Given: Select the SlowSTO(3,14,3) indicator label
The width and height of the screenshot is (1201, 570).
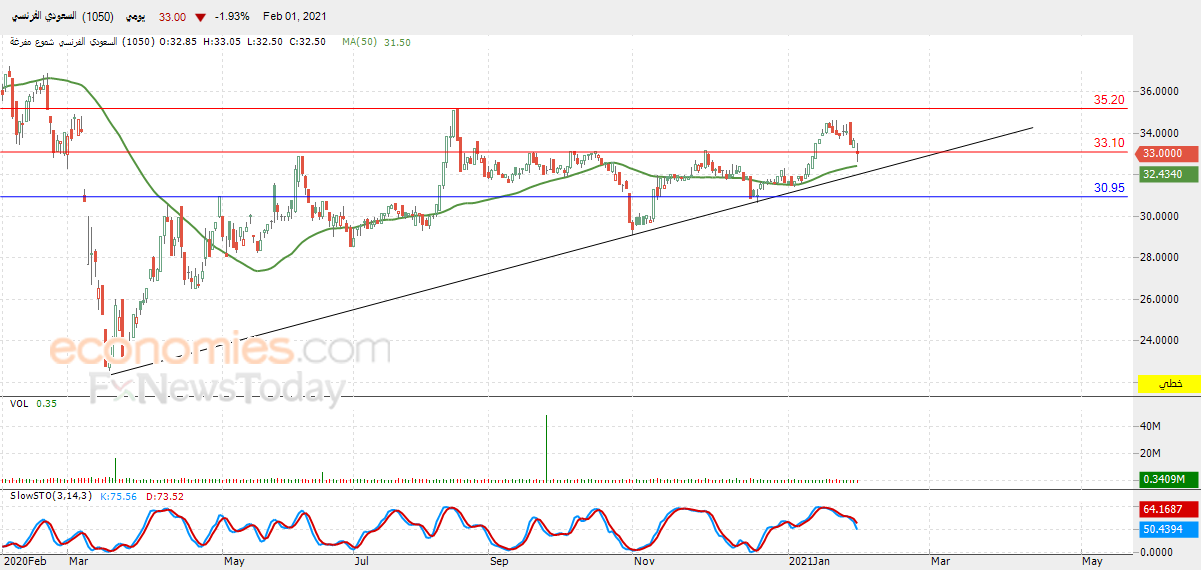Looking at the screenshot, I should [51, 495].
